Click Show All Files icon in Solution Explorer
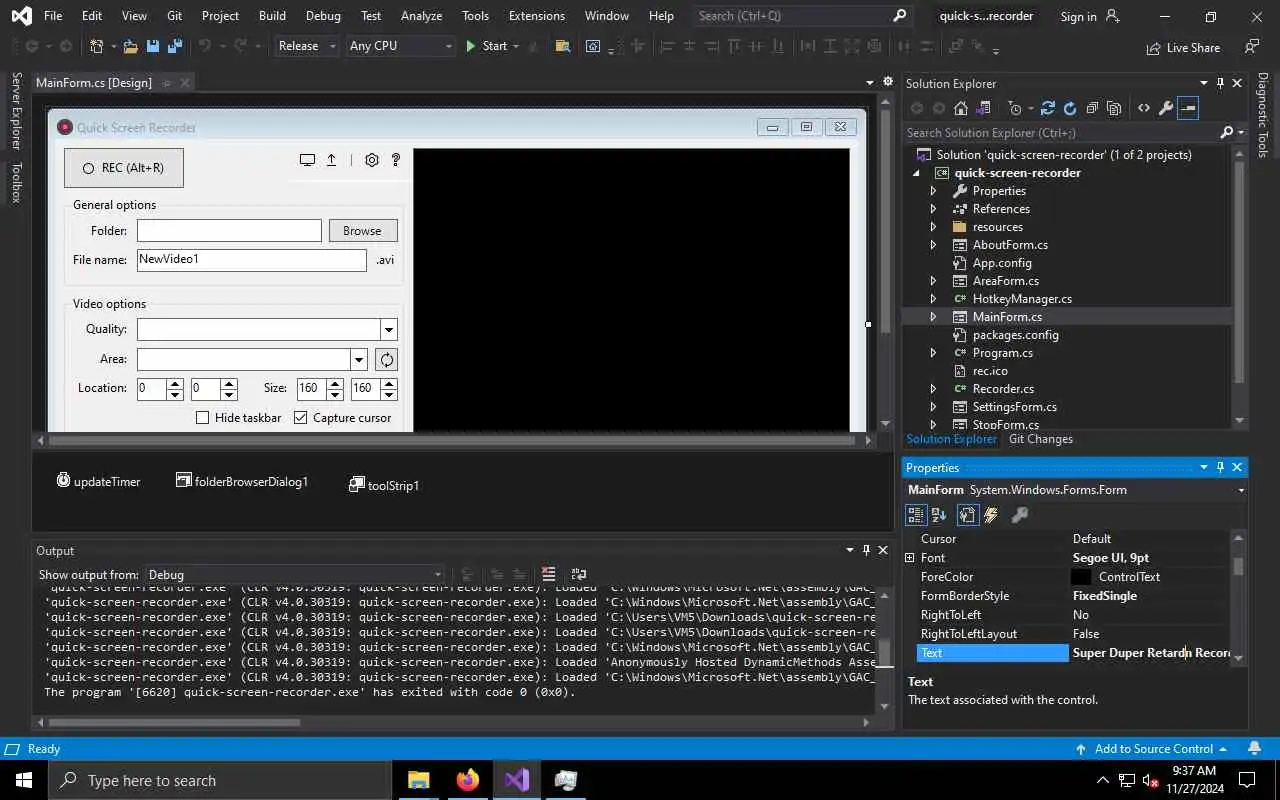The height and width of the screenshot is (800, 1280). (x=1114, y=108)
